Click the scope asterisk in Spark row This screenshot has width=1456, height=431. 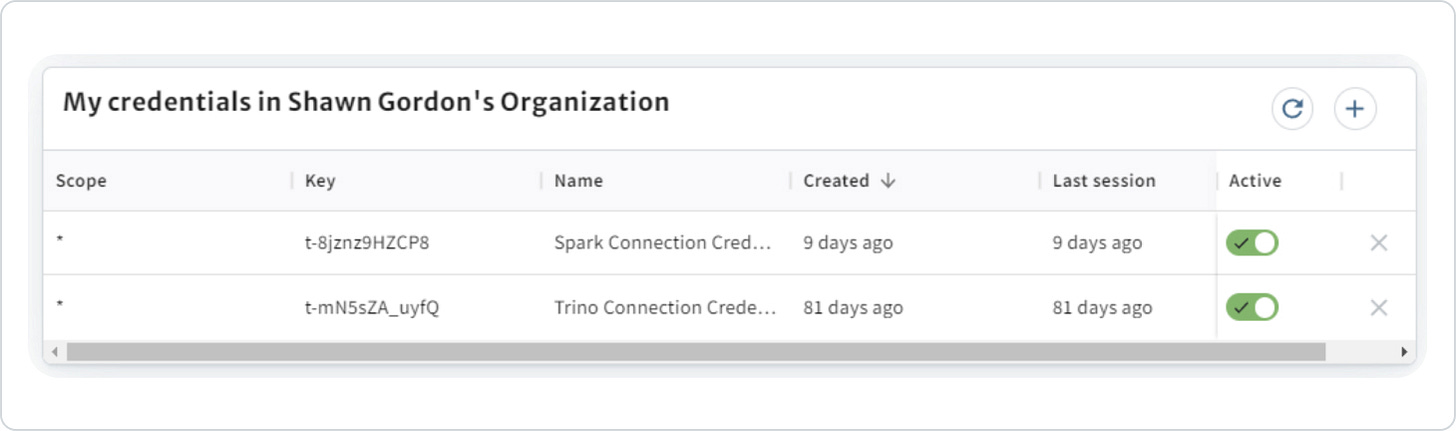click(x=60, y=242)
